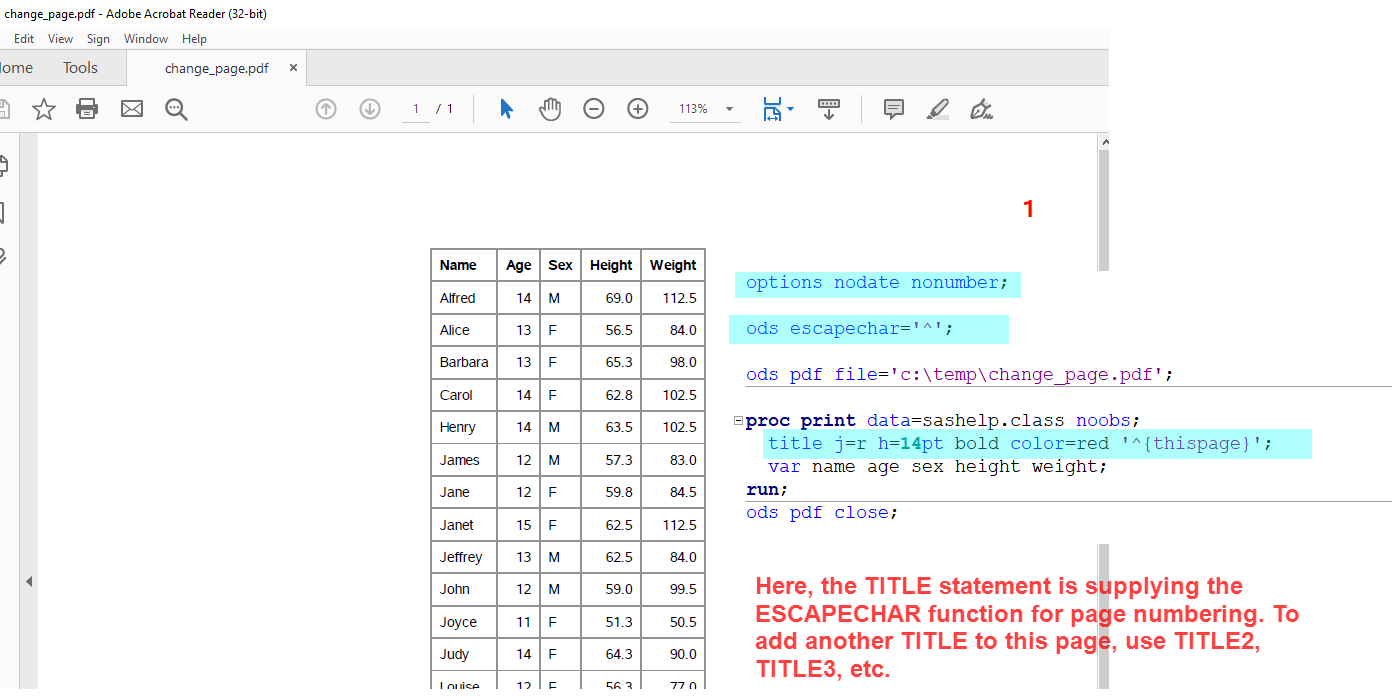1392x696 pixels.
Task: Click the page number input field
Action: pyautogui.click(x=415, y=109)
